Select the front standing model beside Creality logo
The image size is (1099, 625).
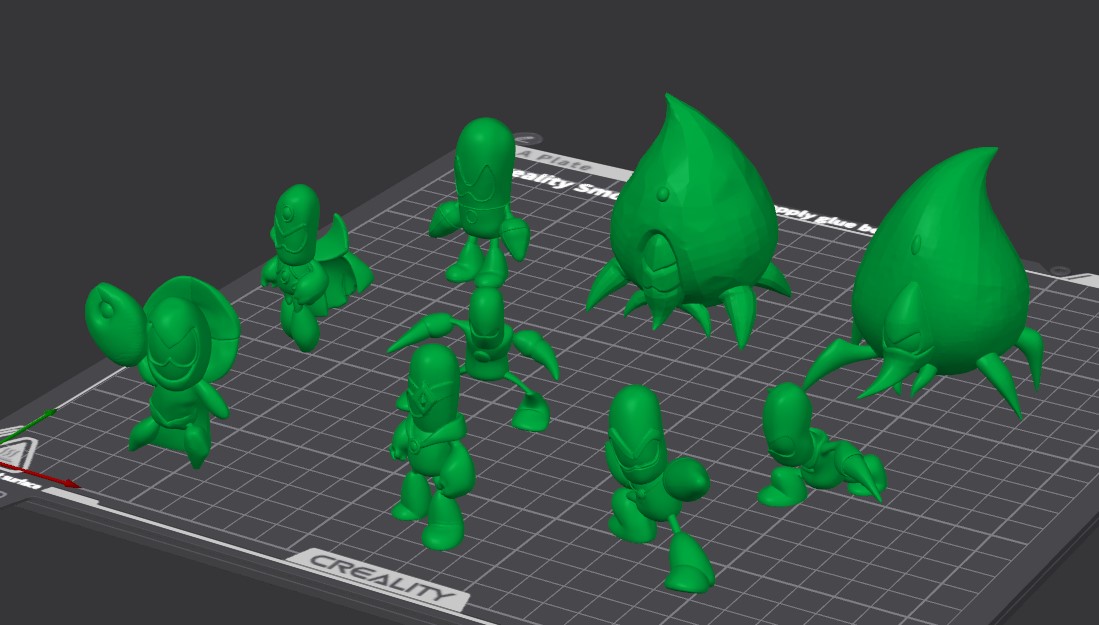pos(431,445)
